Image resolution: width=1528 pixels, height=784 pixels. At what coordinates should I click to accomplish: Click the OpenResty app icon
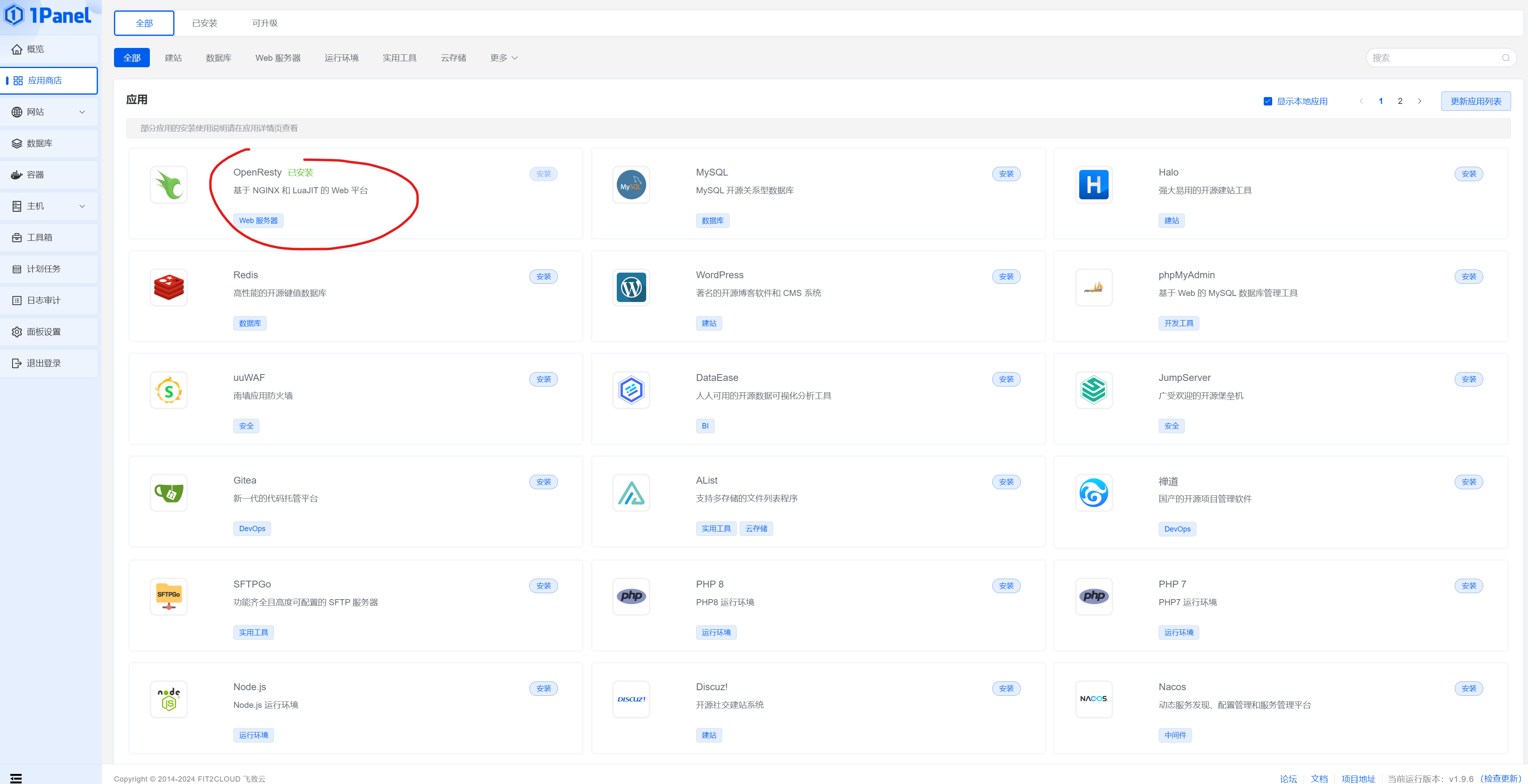[168, 185]
